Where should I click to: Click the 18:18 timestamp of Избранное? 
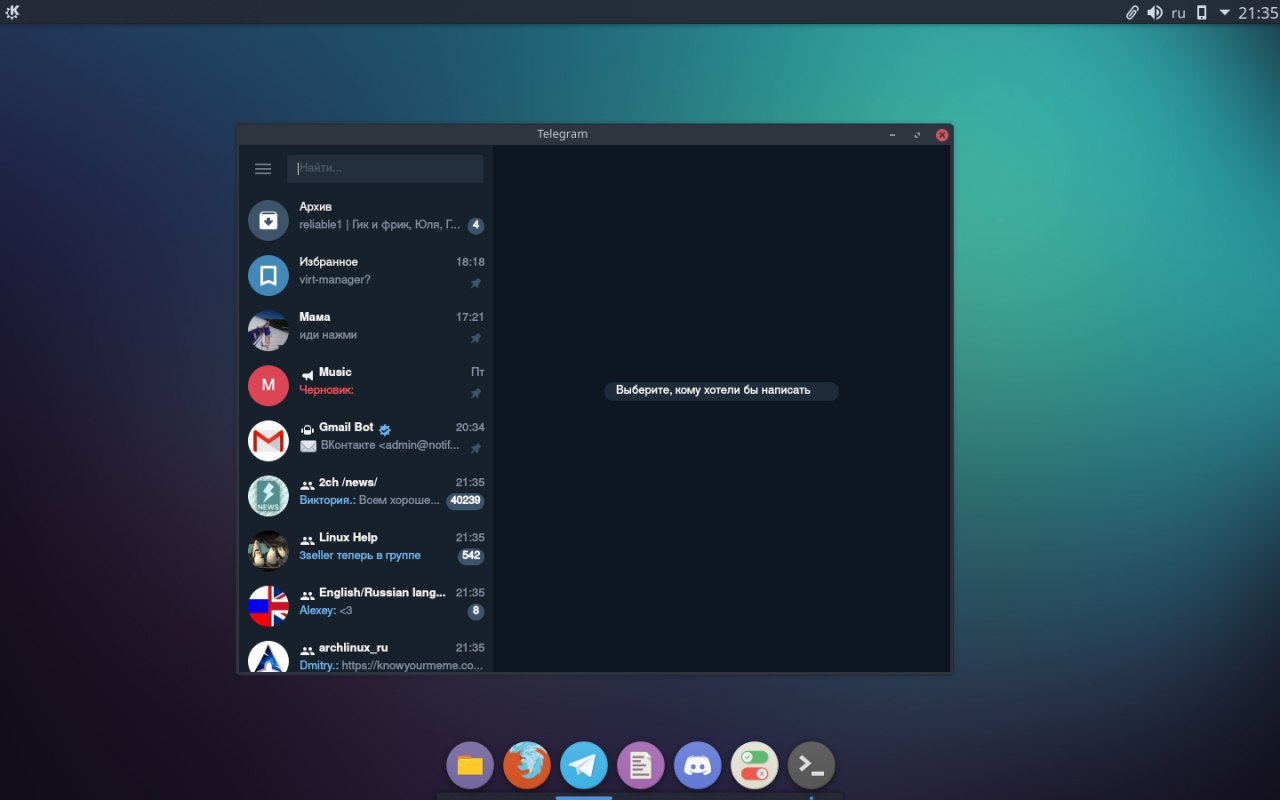470,262
